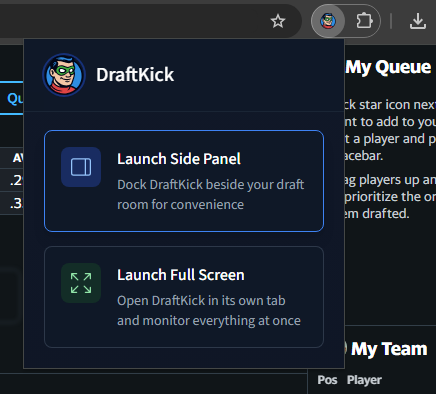
Task: Open the browser Downloads icon
Action: pos(418,21)
